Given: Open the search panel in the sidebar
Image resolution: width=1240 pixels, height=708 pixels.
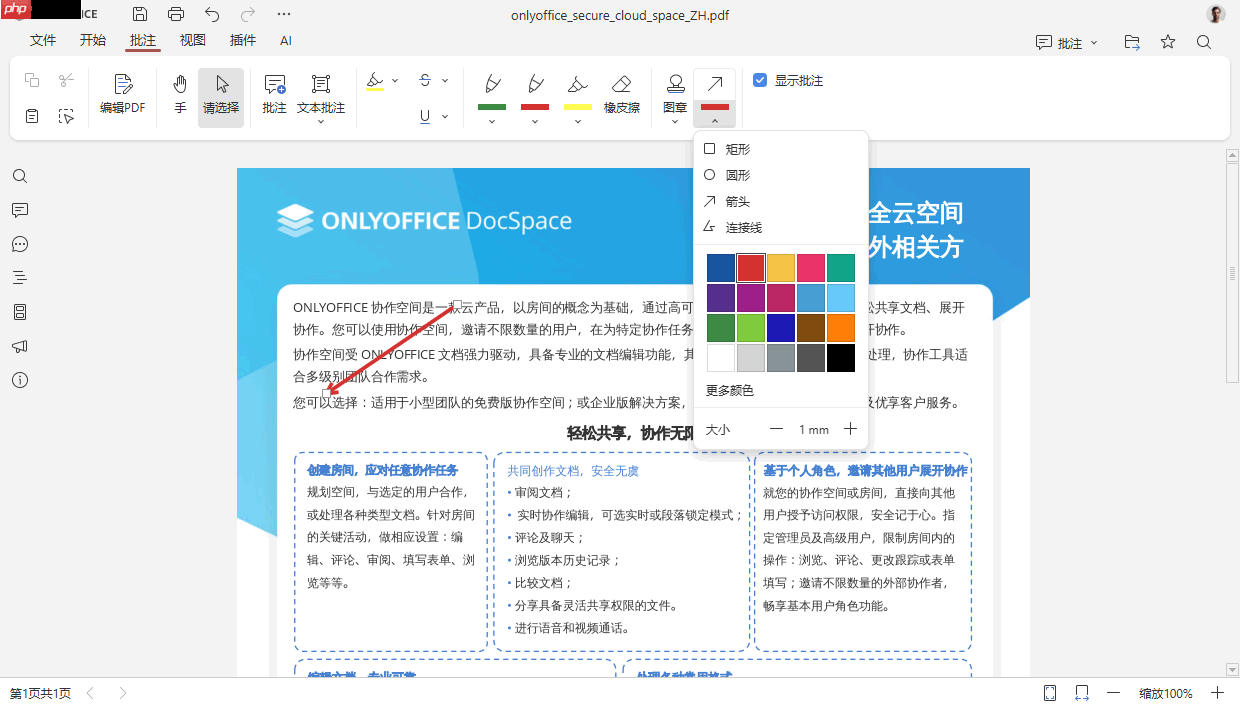Looking at the screenshot, I should pos(20,175).
